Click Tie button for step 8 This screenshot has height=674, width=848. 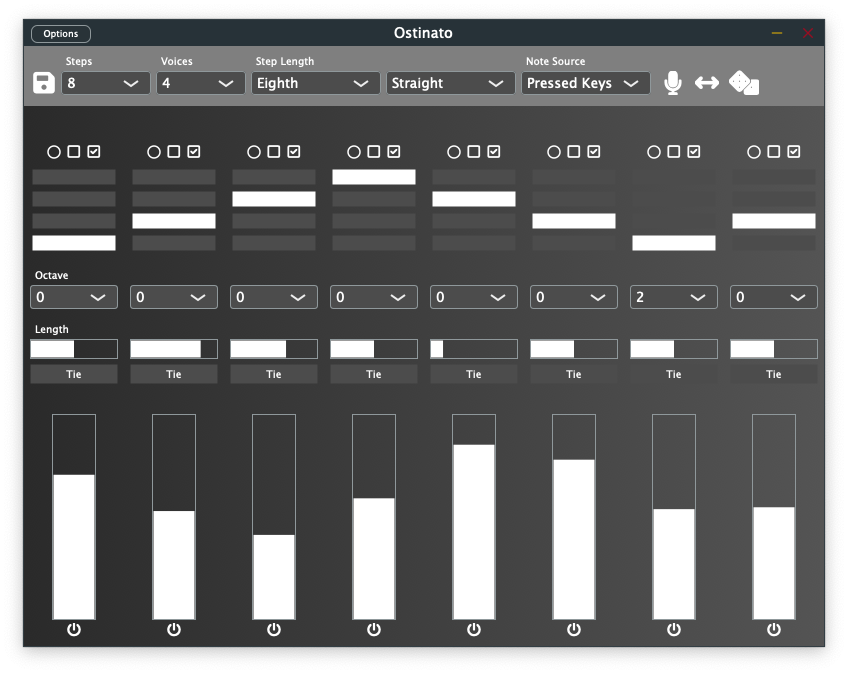tap(774, 374)
